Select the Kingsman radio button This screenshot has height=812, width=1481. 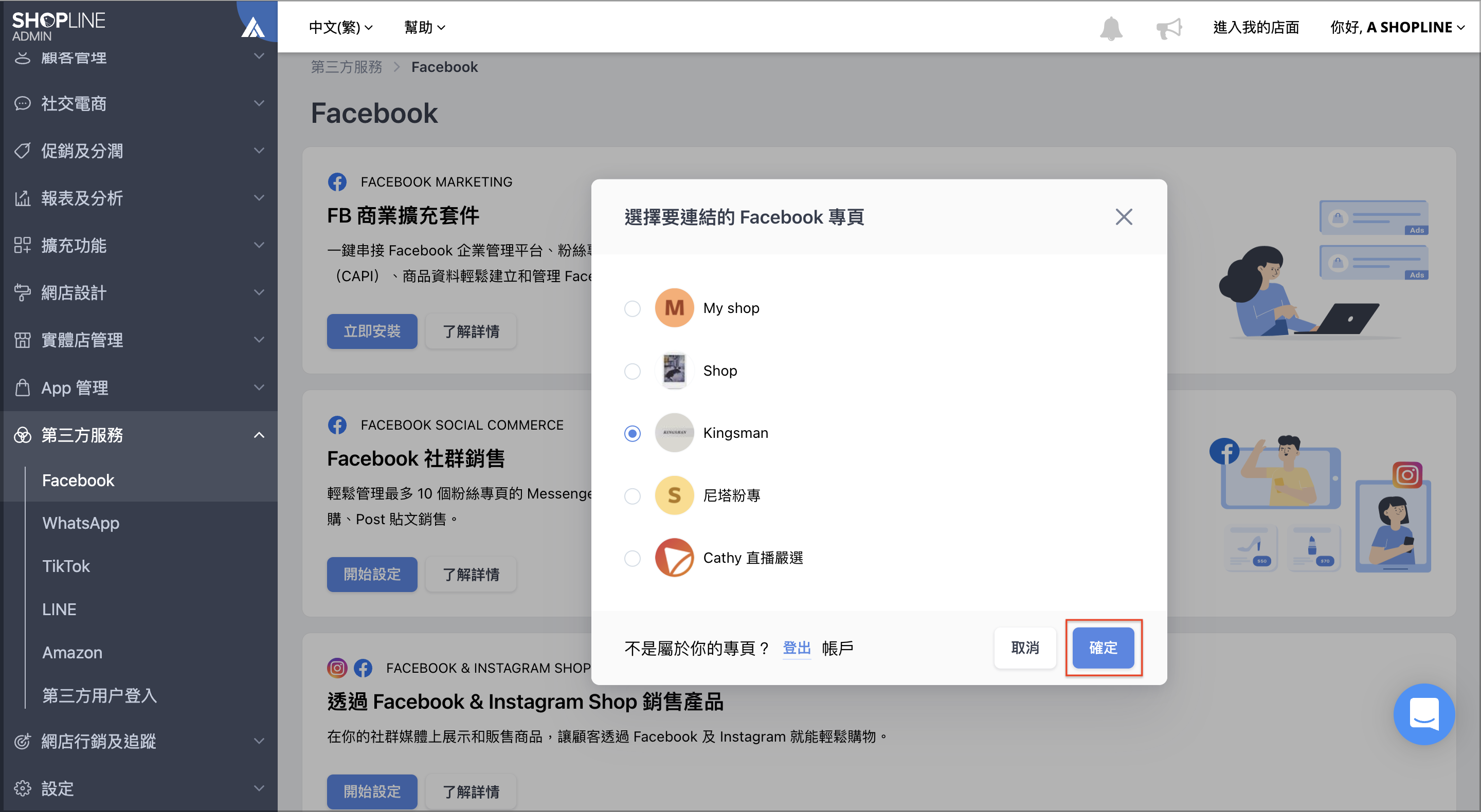(632, 433)
